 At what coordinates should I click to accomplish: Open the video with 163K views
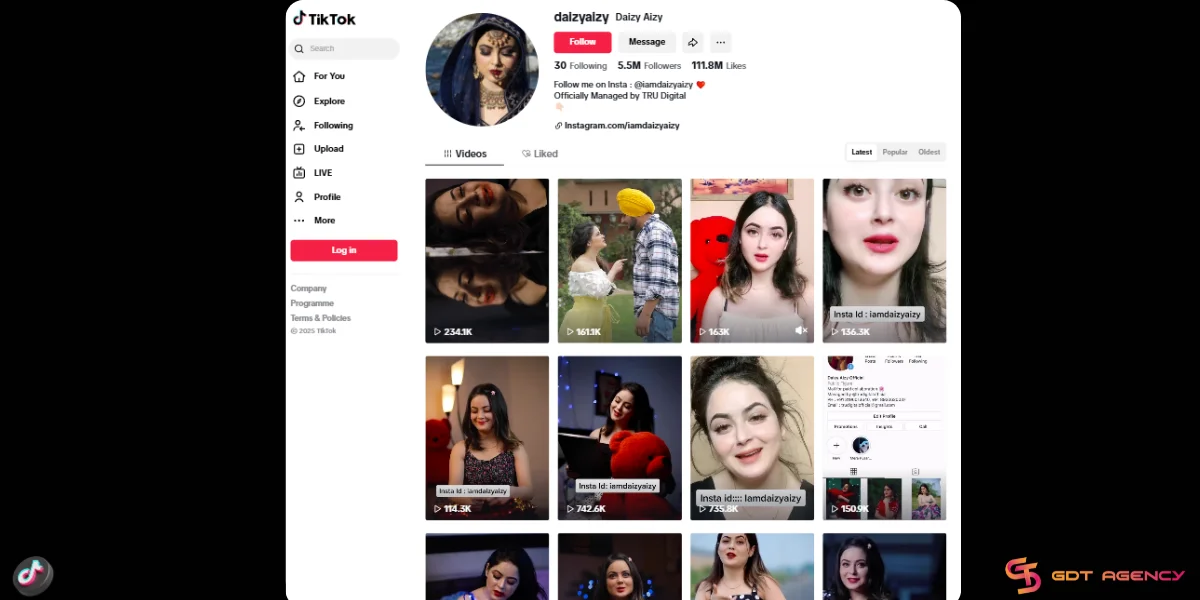coord(752,261)
